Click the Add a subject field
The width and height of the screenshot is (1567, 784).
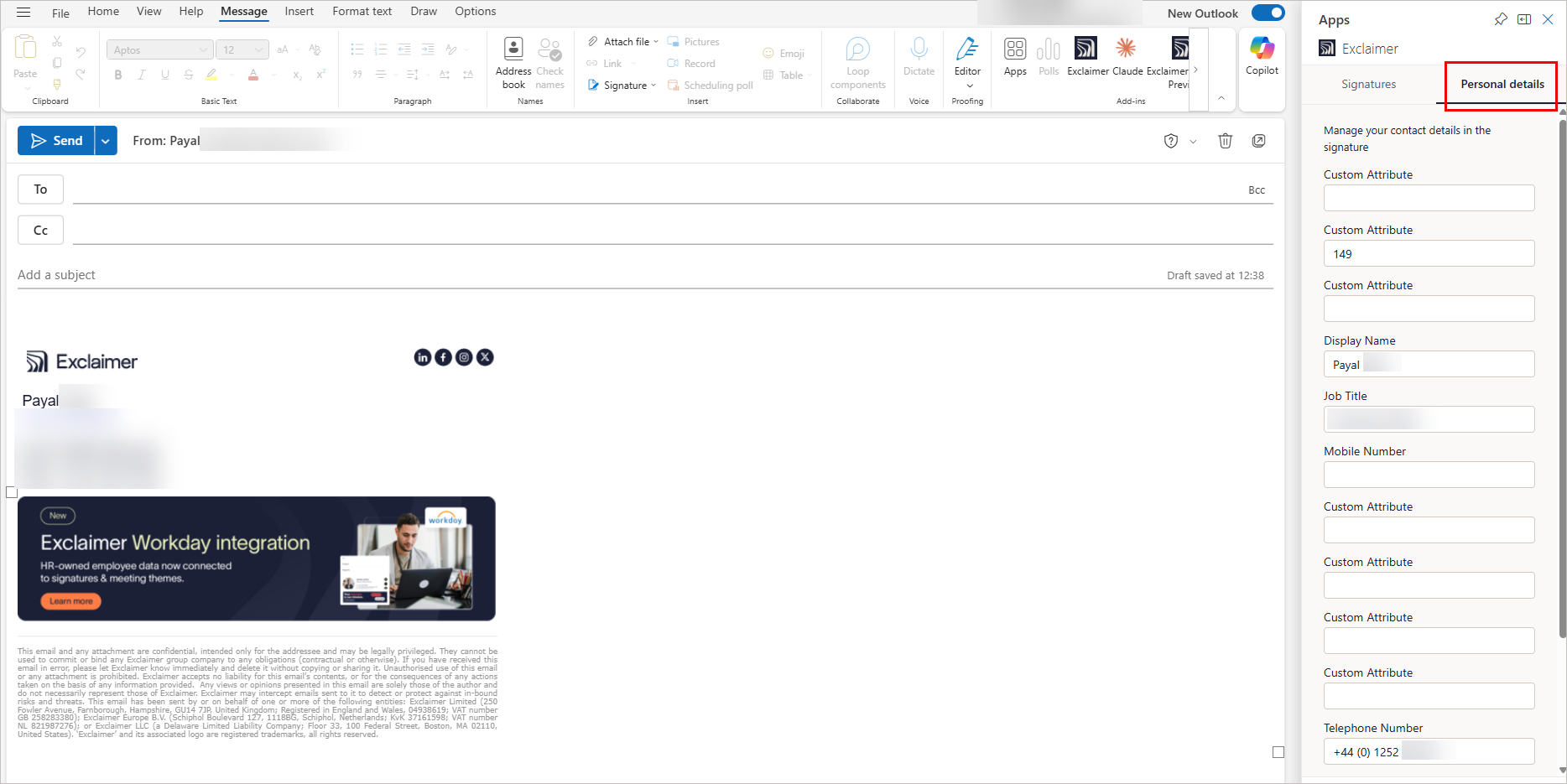[587, 275]
